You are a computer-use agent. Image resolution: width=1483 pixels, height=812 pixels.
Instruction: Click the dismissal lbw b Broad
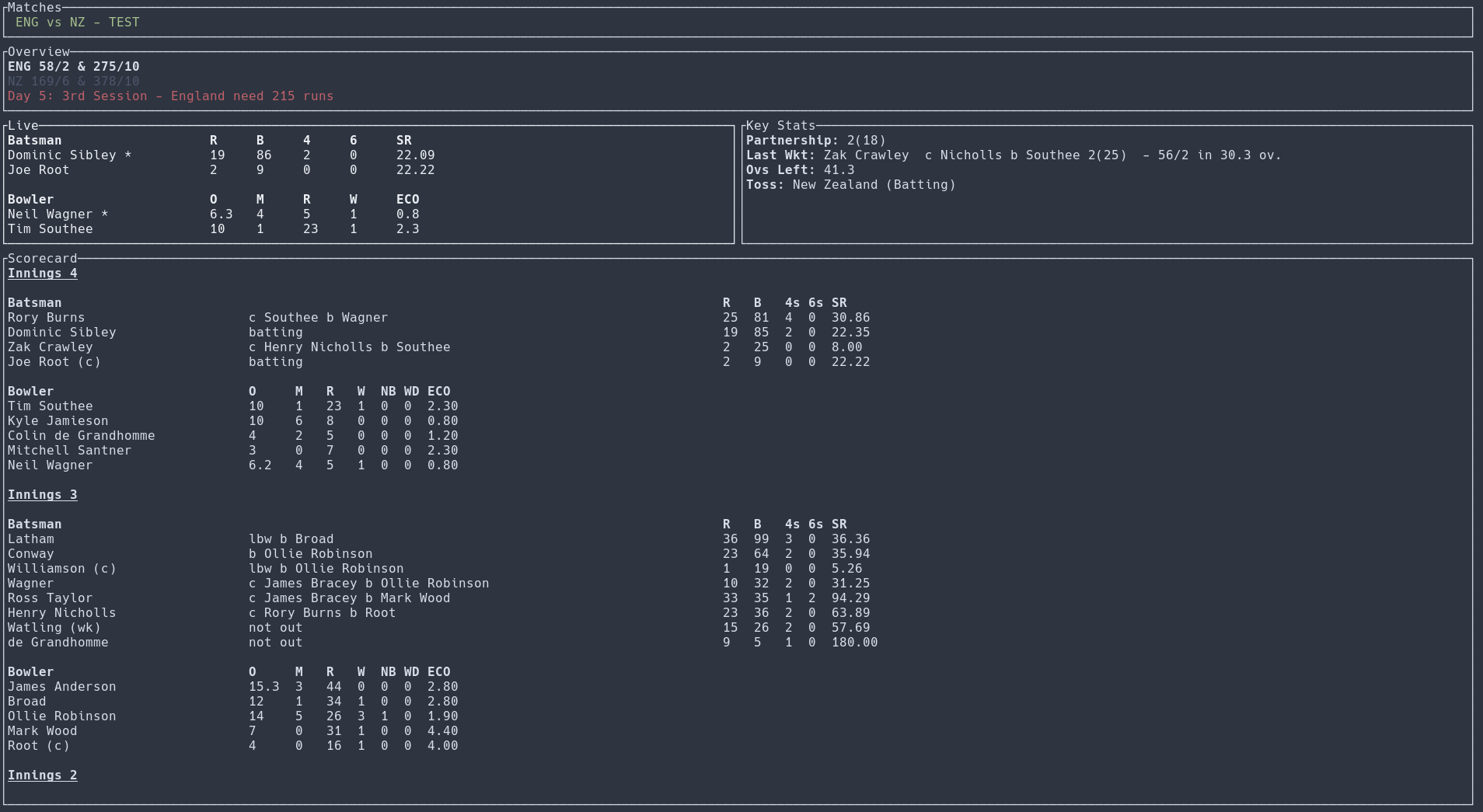coord(291,539)
